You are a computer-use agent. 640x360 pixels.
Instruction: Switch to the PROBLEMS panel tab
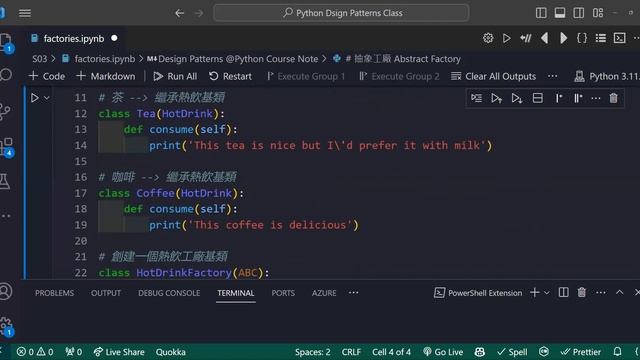click(54, 293)
